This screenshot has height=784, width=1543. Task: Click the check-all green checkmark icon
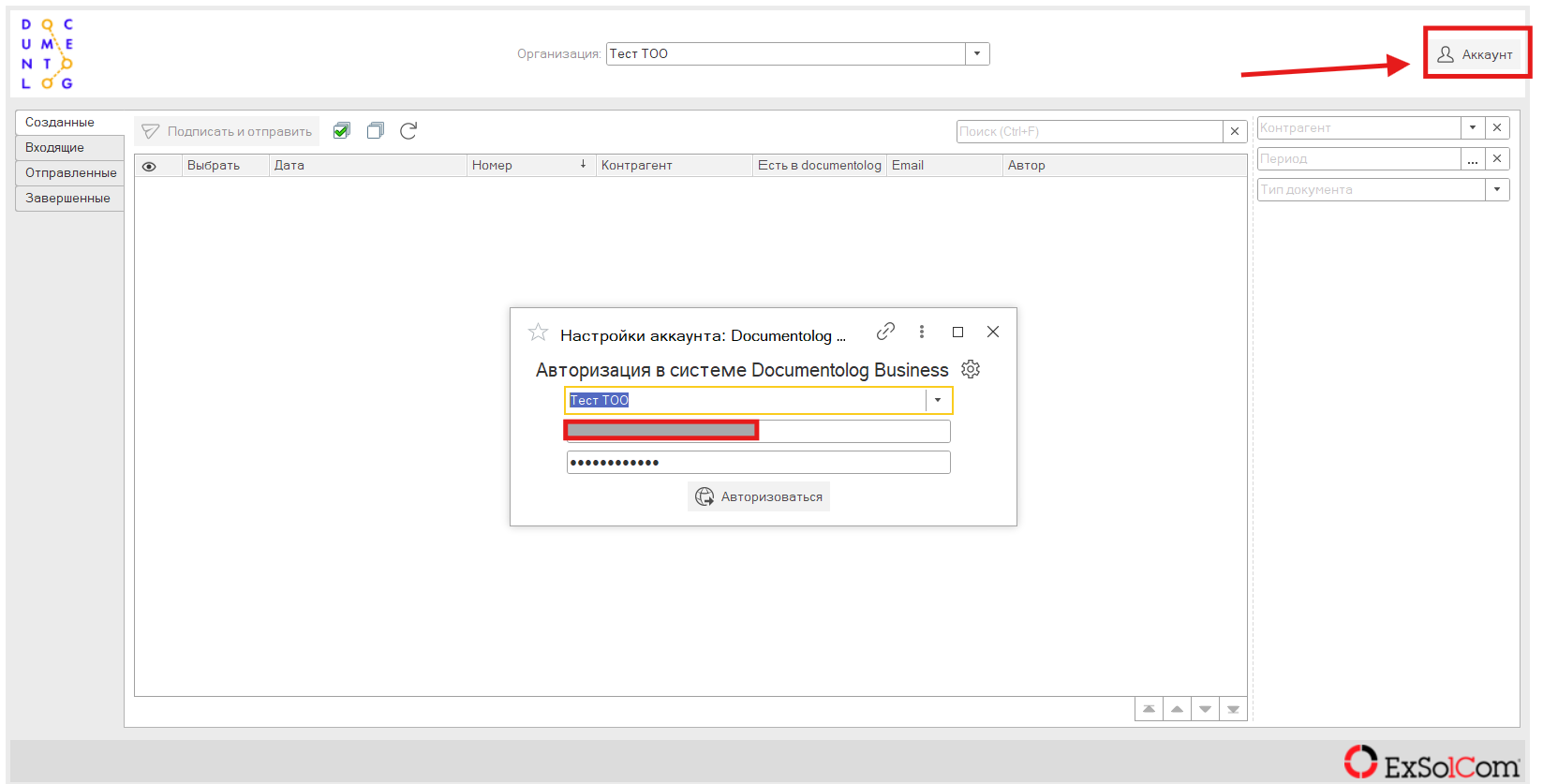[342, 130]
